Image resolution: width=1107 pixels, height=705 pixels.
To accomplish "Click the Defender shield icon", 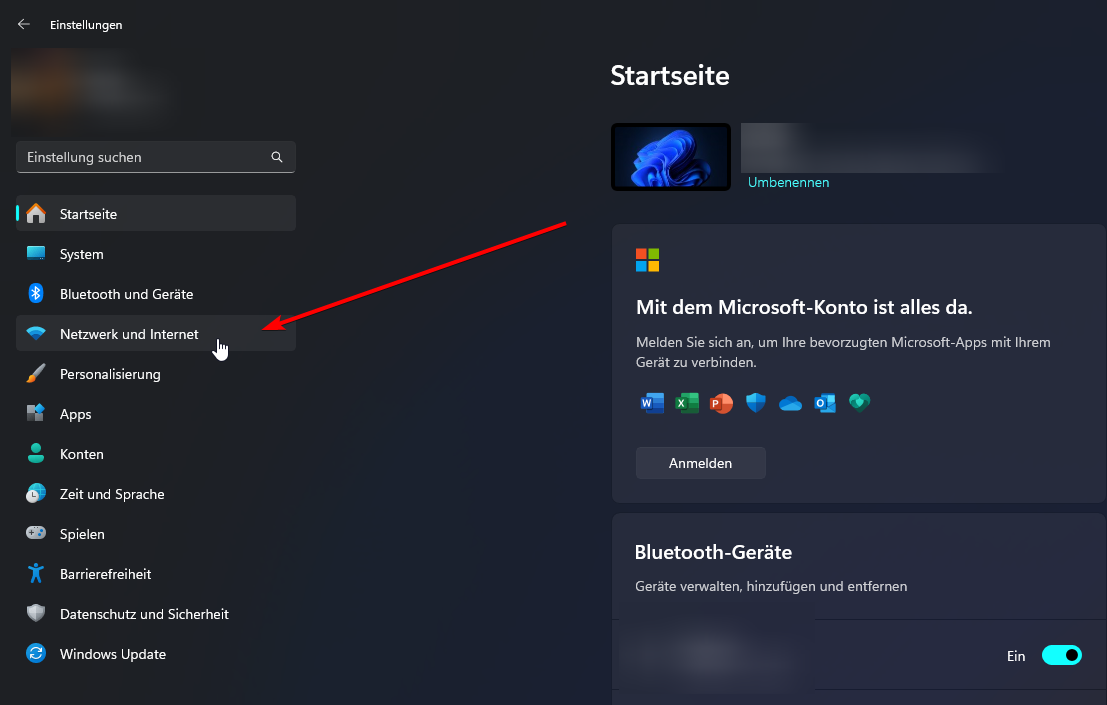I will pos(755,403).
